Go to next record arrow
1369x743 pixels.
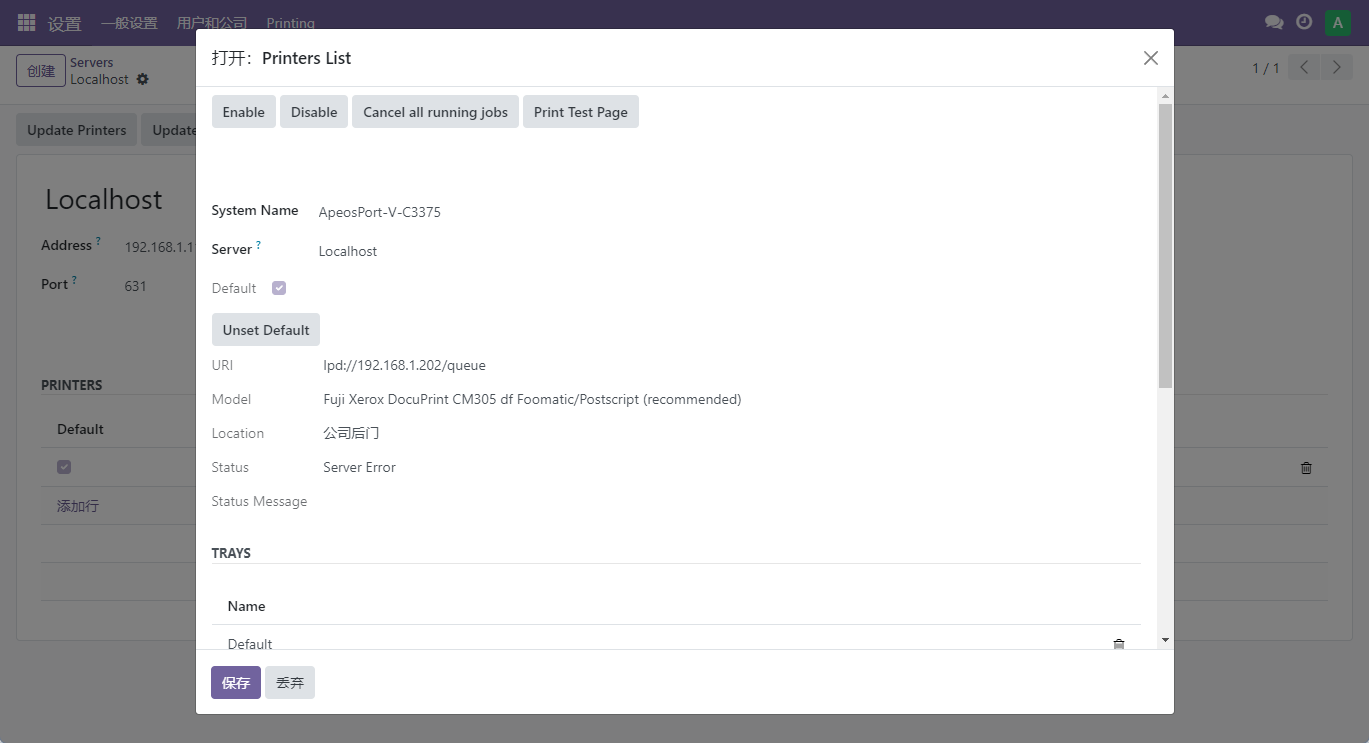coord(1336,68)
